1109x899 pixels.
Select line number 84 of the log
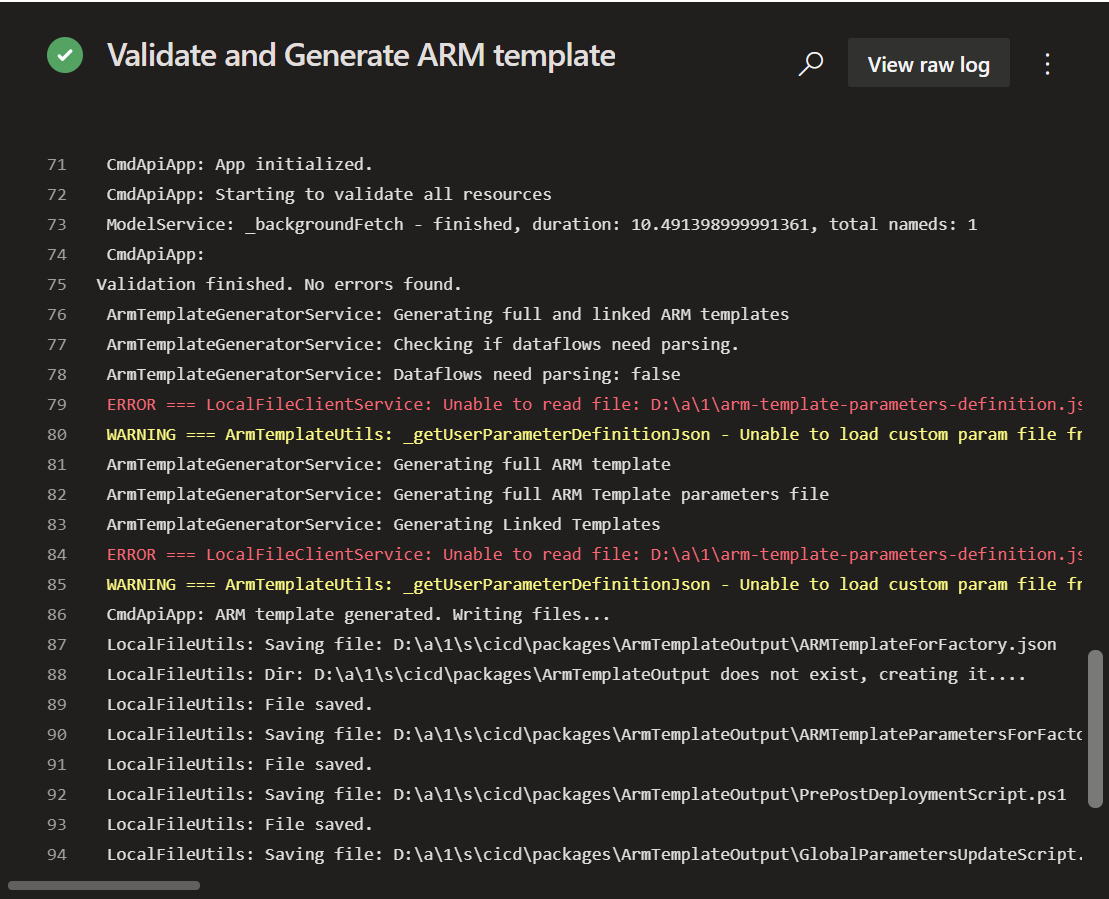click(x=56, y=554)
